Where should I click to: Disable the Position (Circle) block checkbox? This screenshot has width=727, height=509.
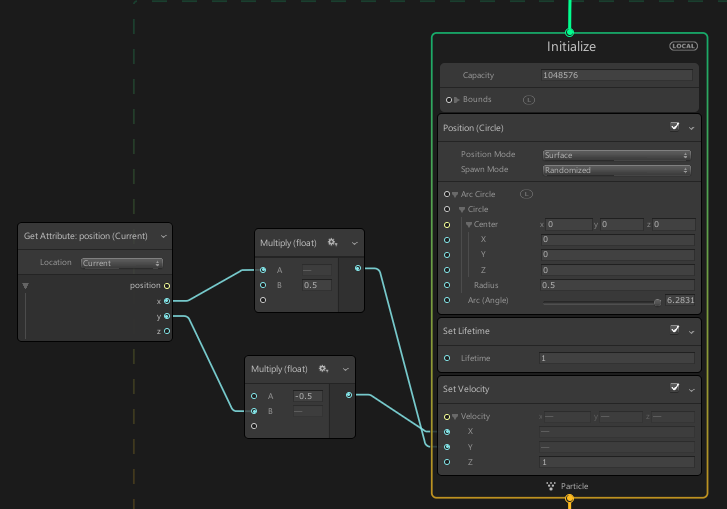coord(675,126)
